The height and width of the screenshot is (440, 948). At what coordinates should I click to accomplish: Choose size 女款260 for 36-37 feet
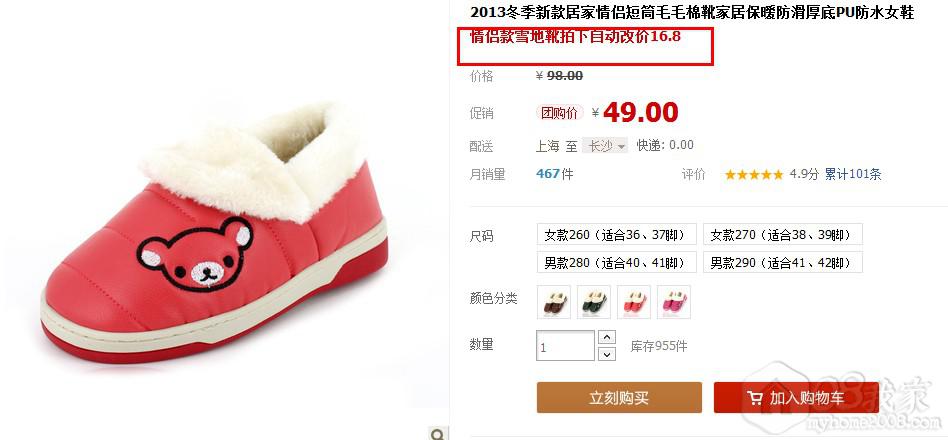[x=617, y=235]
